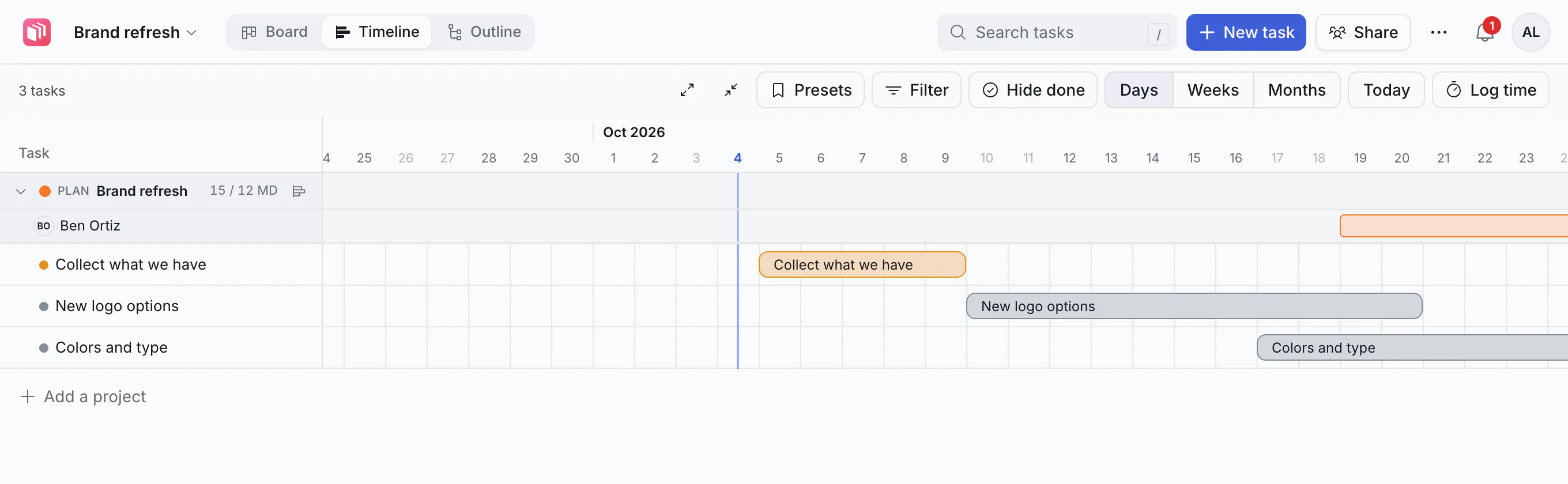1568x484 pixels.
Task: Open the AL user avatar menu
Action: point(1531,32)
